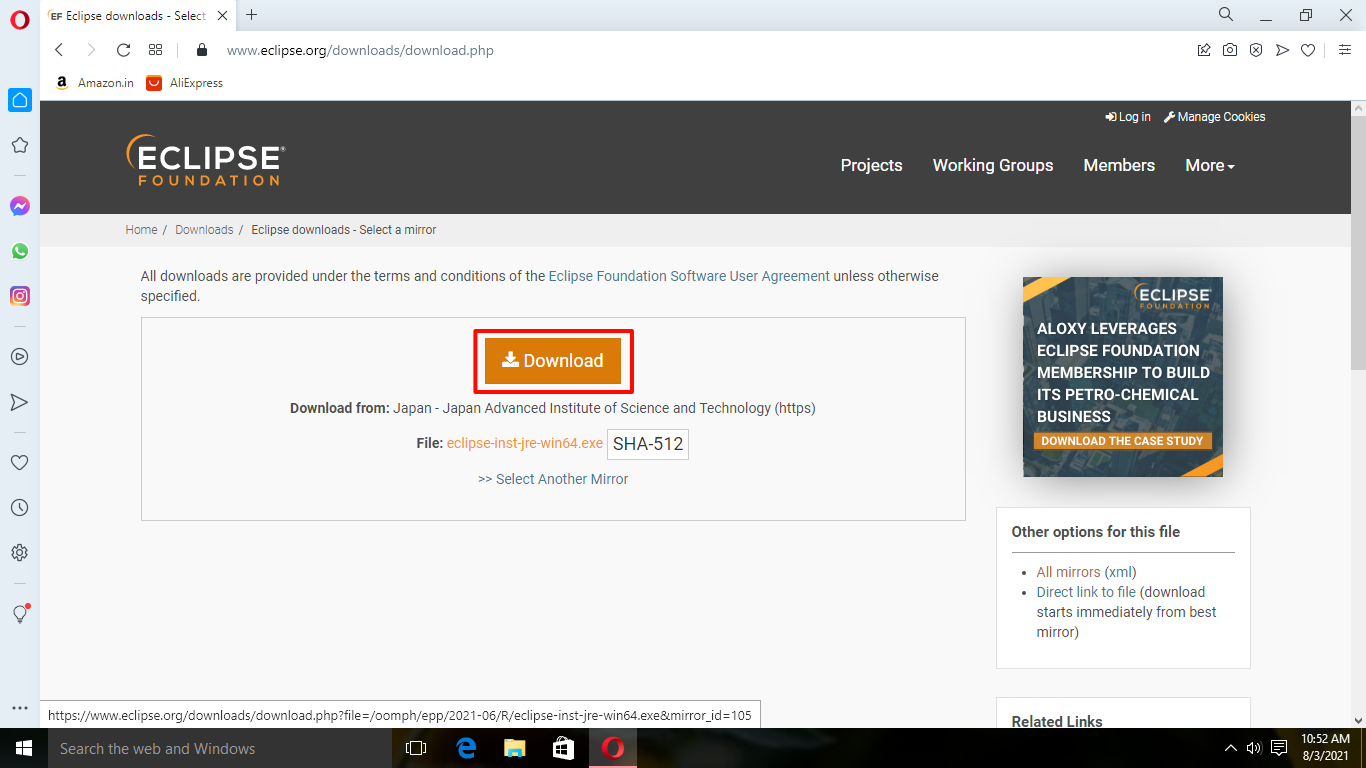Reload the current page

click(x=123, y=50)
